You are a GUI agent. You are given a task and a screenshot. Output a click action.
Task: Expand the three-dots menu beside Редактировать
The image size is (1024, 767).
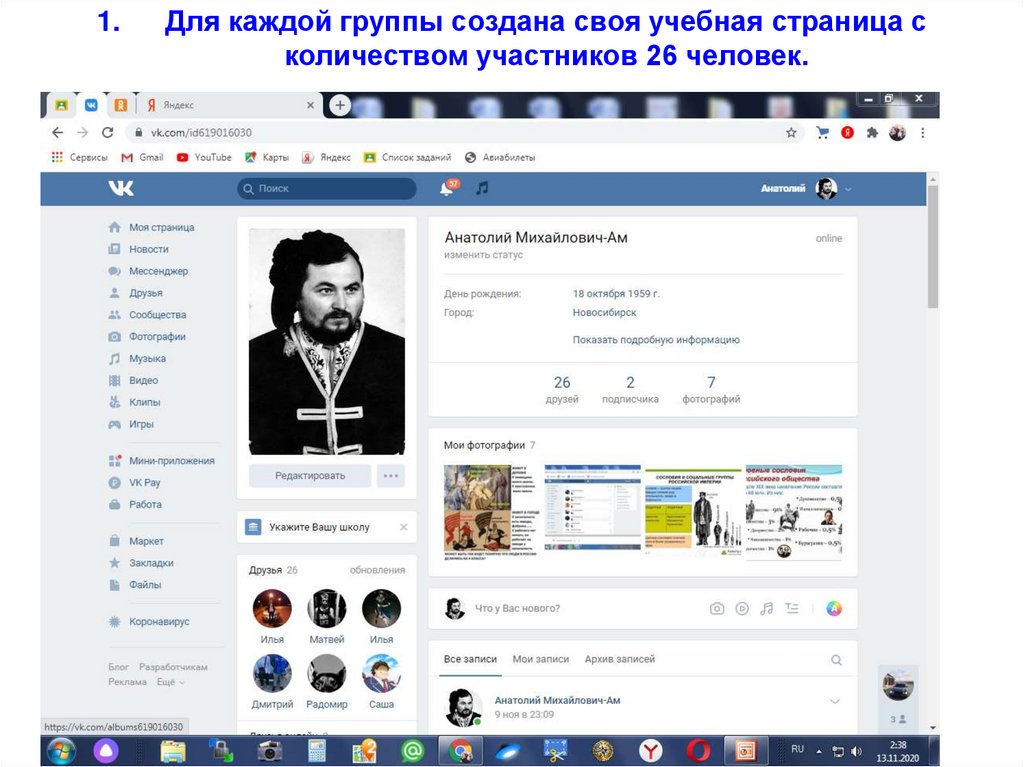391,476
